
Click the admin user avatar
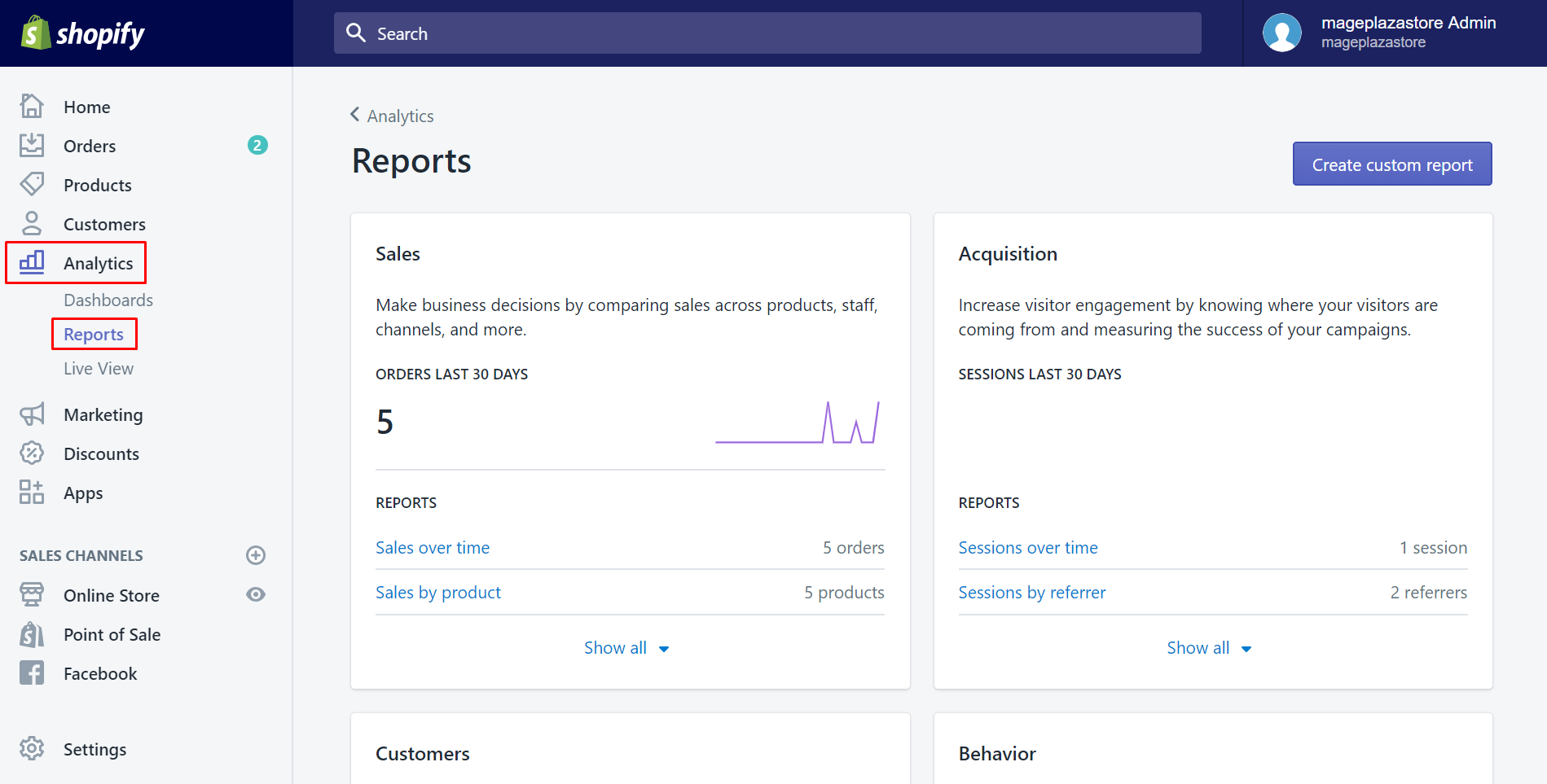click(x=1282, y=33)
